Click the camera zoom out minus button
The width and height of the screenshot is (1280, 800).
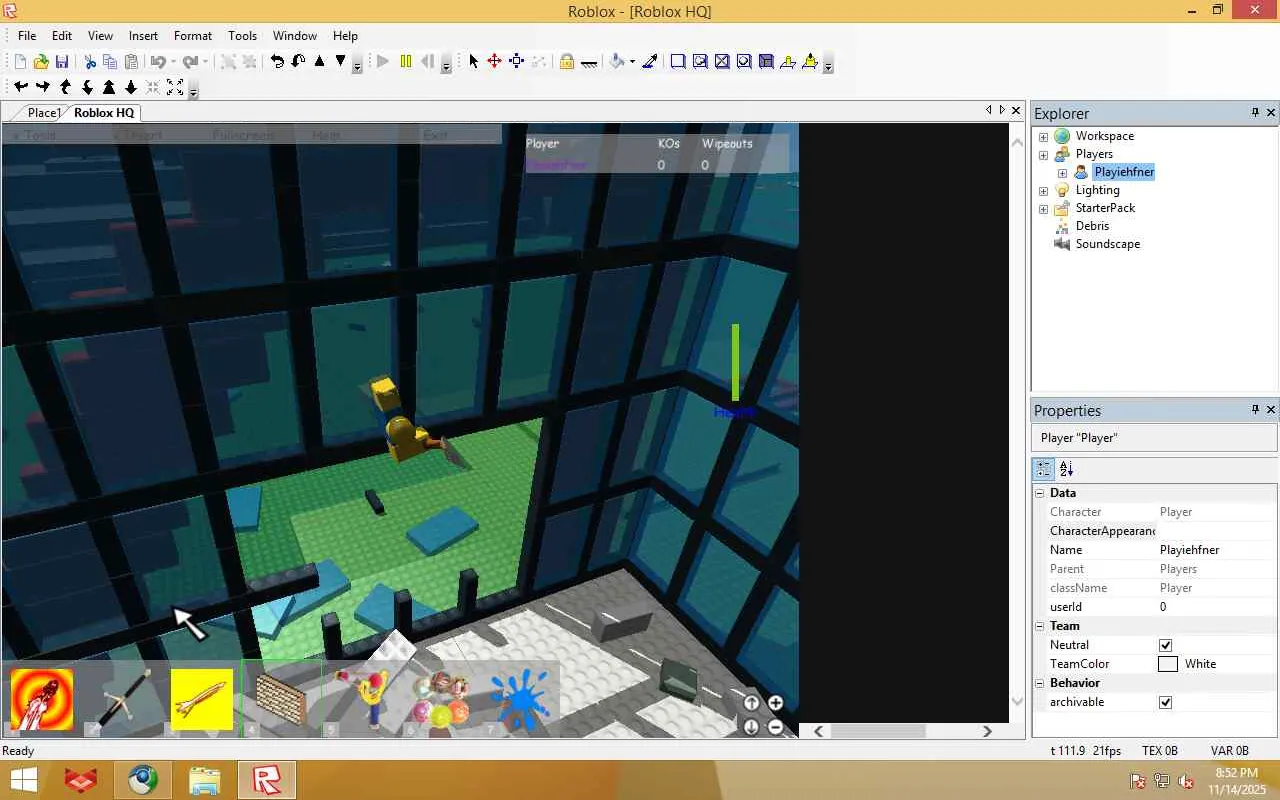(776, 727)
